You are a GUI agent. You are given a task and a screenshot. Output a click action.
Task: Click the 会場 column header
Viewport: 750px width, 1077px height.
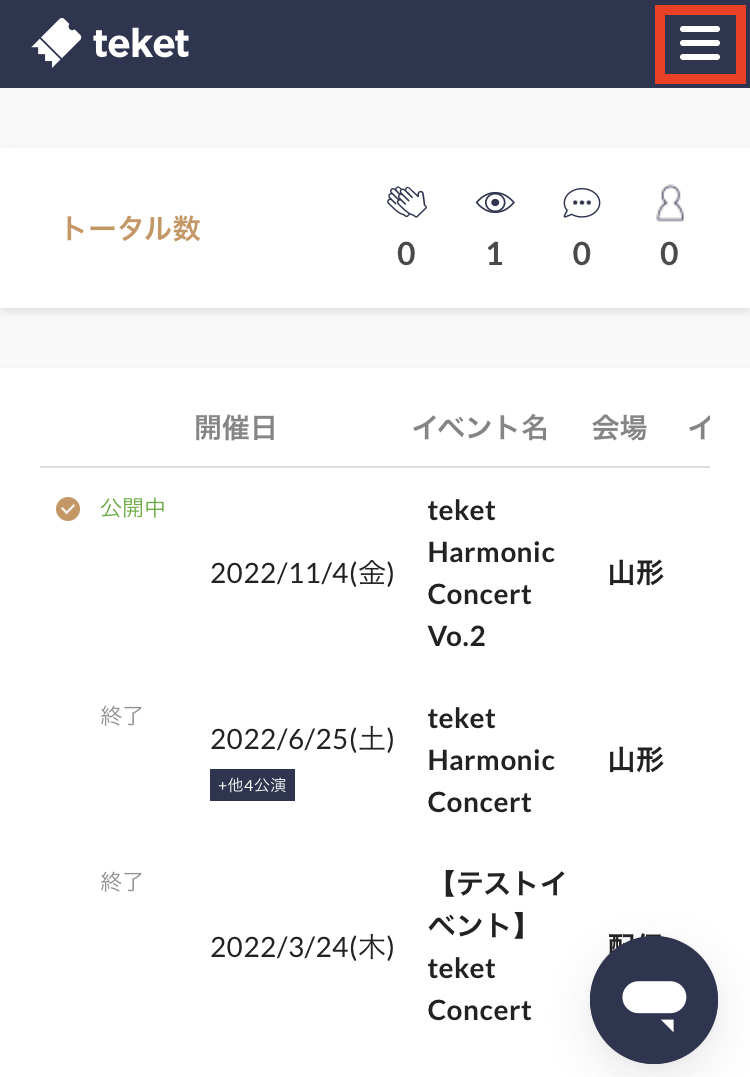coord(619,427)
